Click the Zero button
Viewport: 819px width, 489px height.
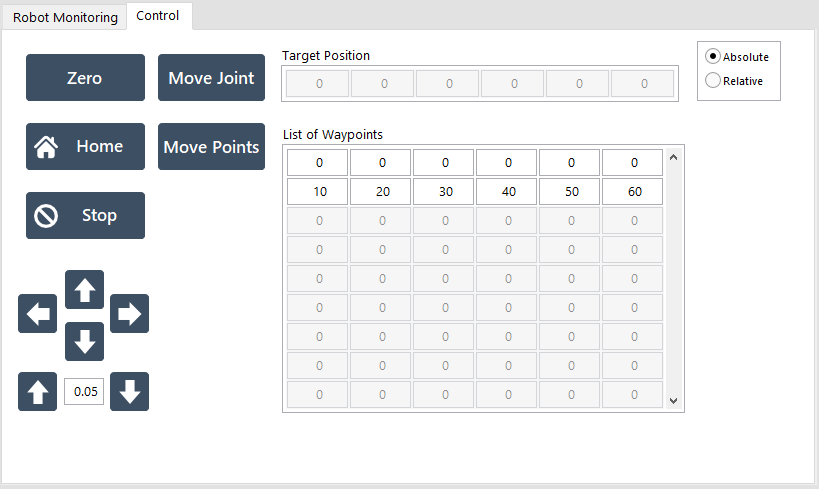coord(85,77)
